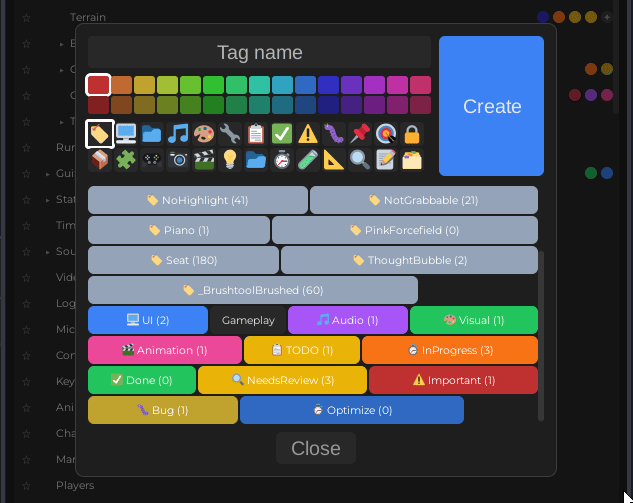633x503 pixels.
Task: Select the green Done (0) tag
Action: (x=142, y=380)
